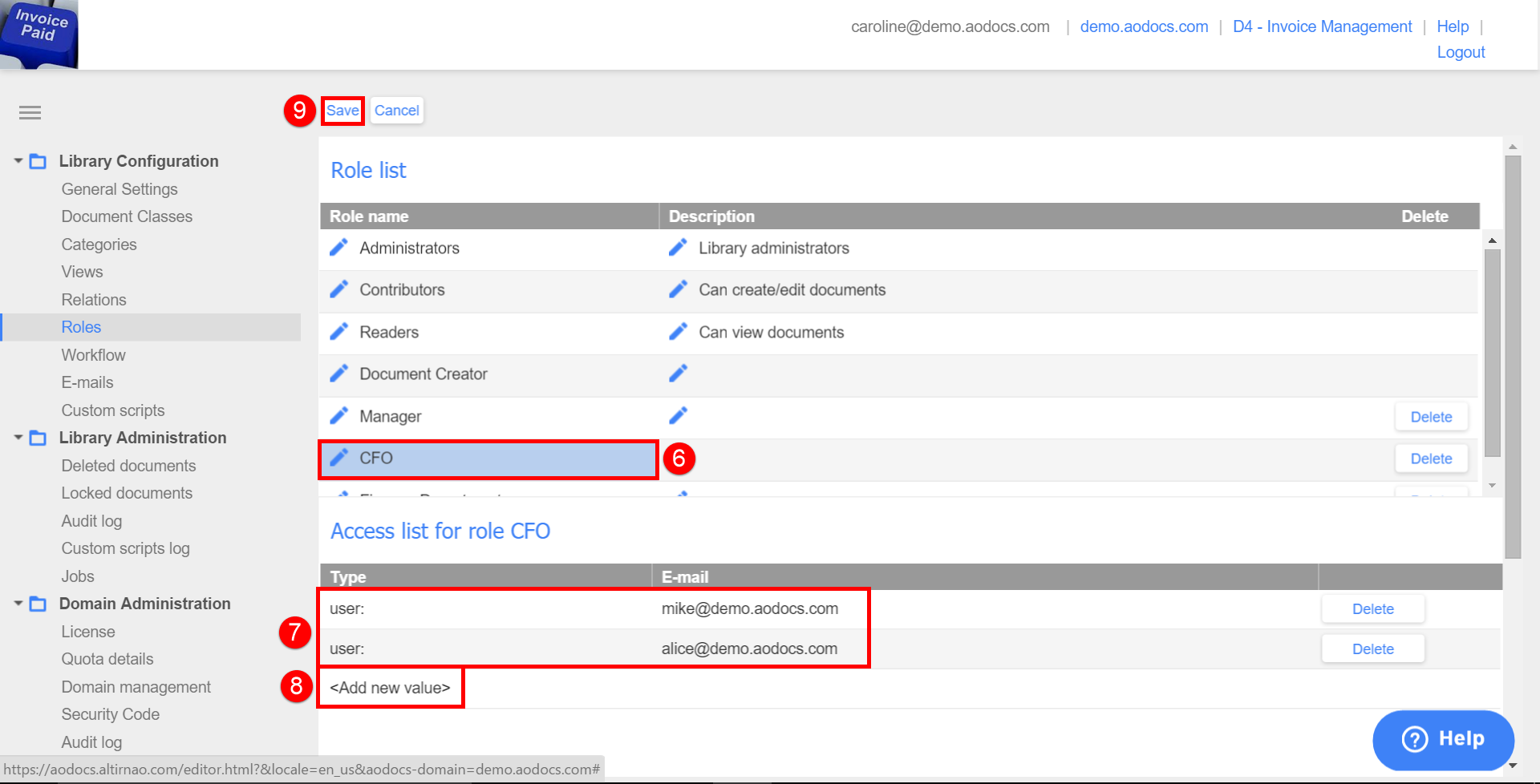
Task: Open Audit log under Domain Administration
Action: point(91,742)
